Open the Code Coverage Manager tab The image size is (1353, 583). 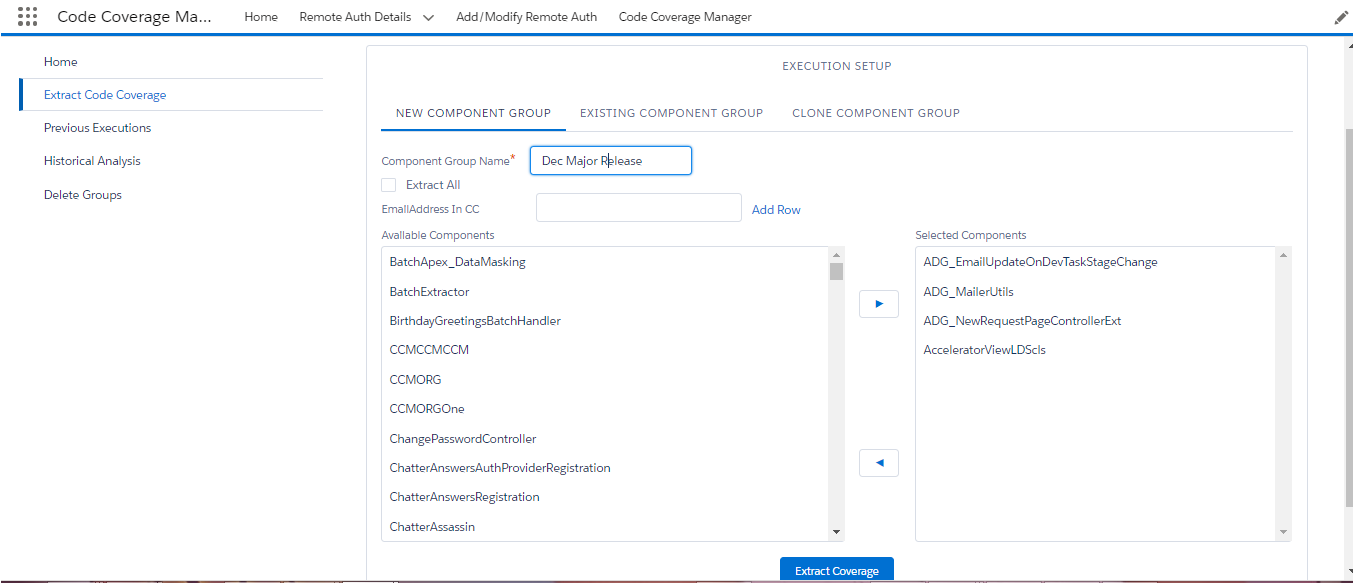pyautogui.click(x=684, y=16)
